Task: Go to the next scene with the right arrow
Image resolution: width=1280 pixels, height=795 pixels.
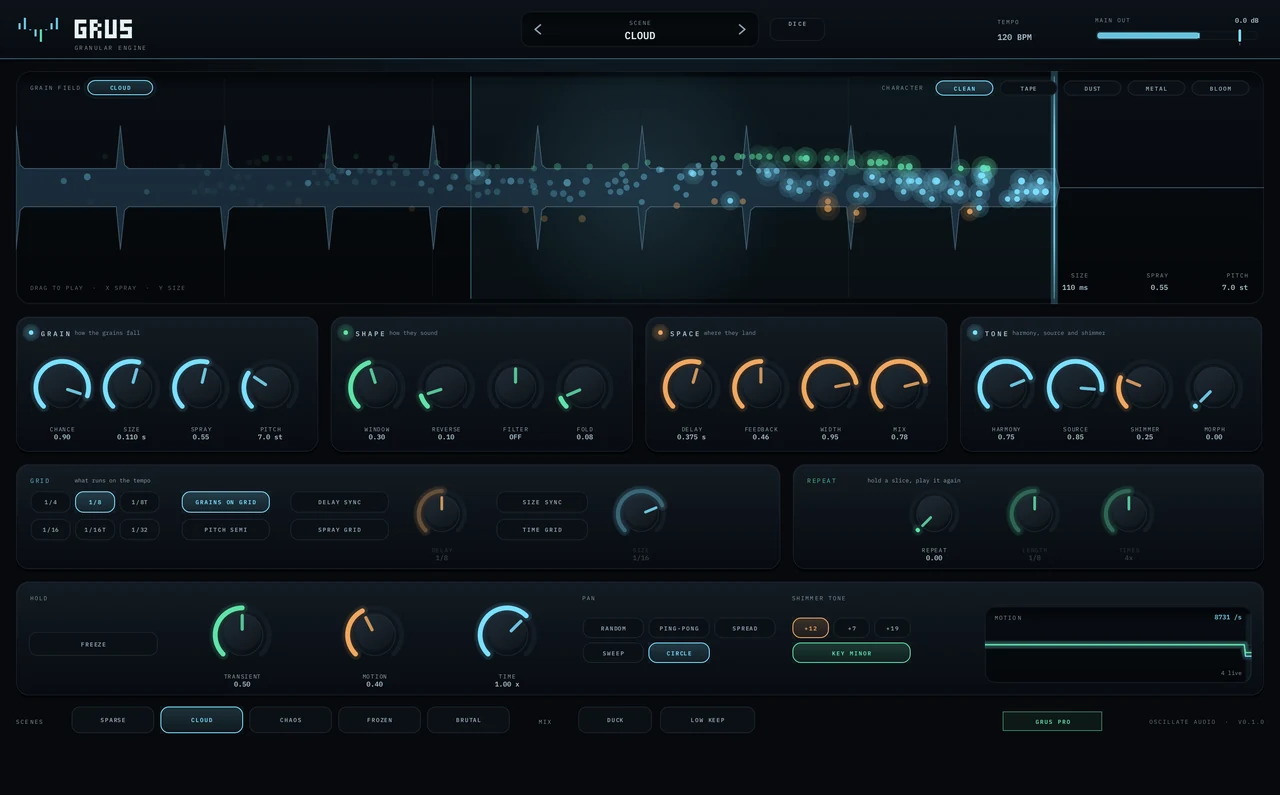Action: 741,29
